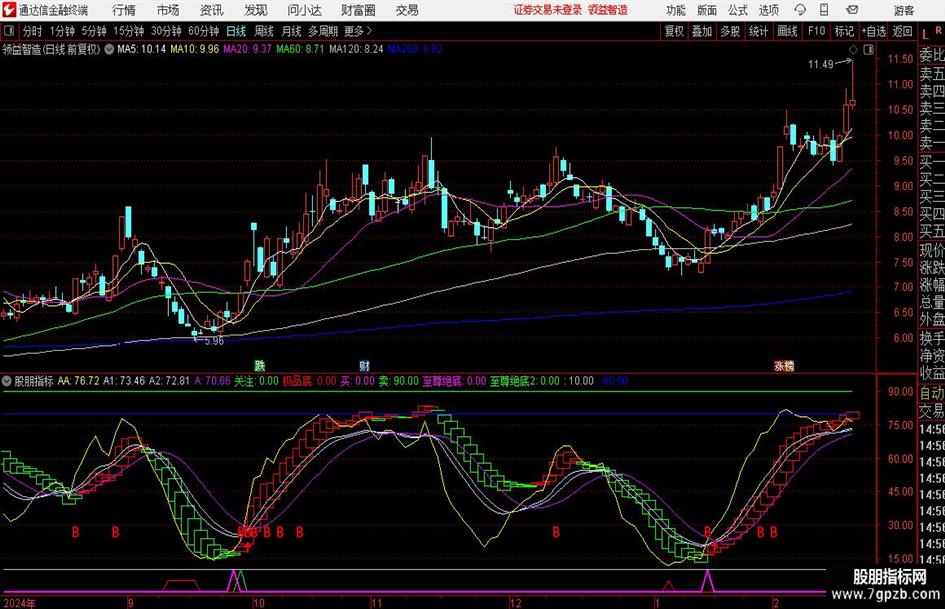Click the red L icon on the right panel
Screen dimensions: 945x609
click(925, 34)
